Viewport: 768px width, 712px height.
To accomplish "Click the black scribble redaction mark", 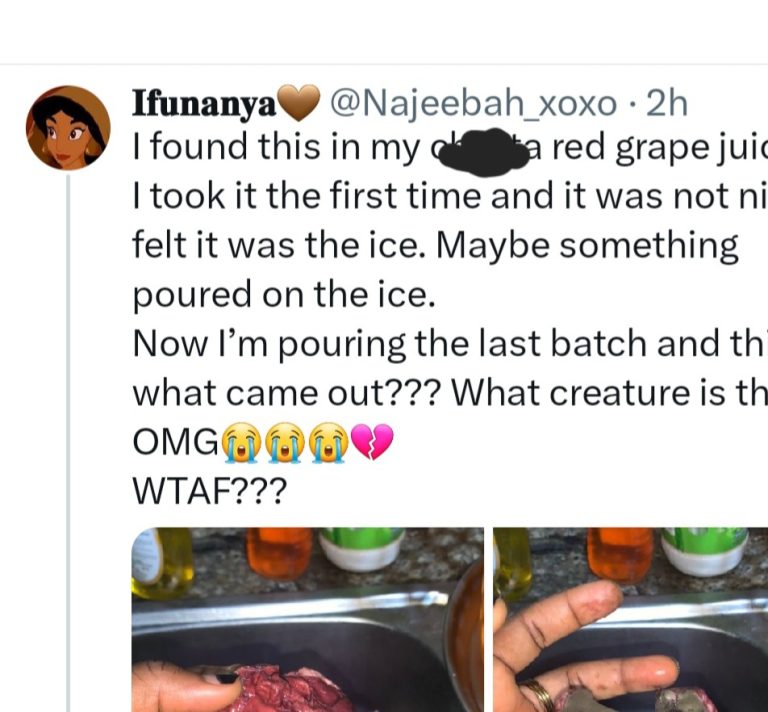I will 477,153.
